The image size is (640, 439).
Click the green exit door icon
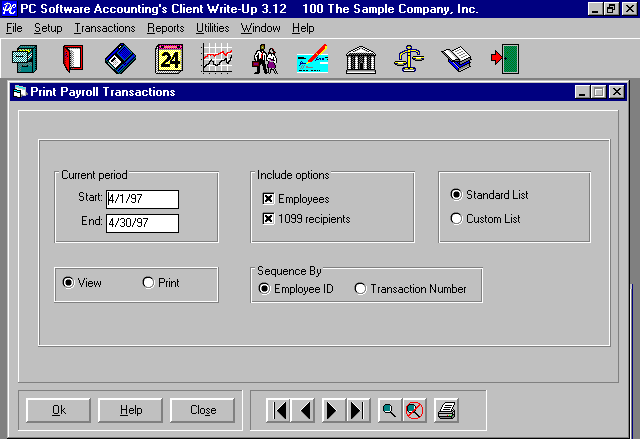[x=505, y=59]
